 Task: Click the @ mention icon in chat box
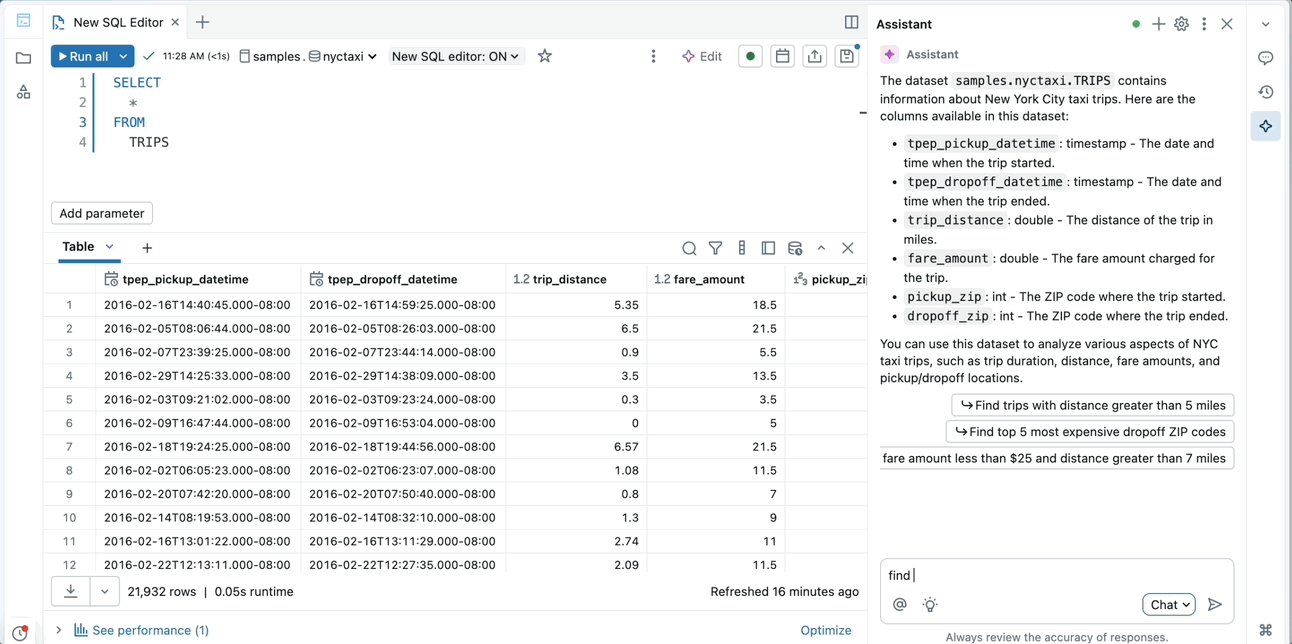[899, 604]
